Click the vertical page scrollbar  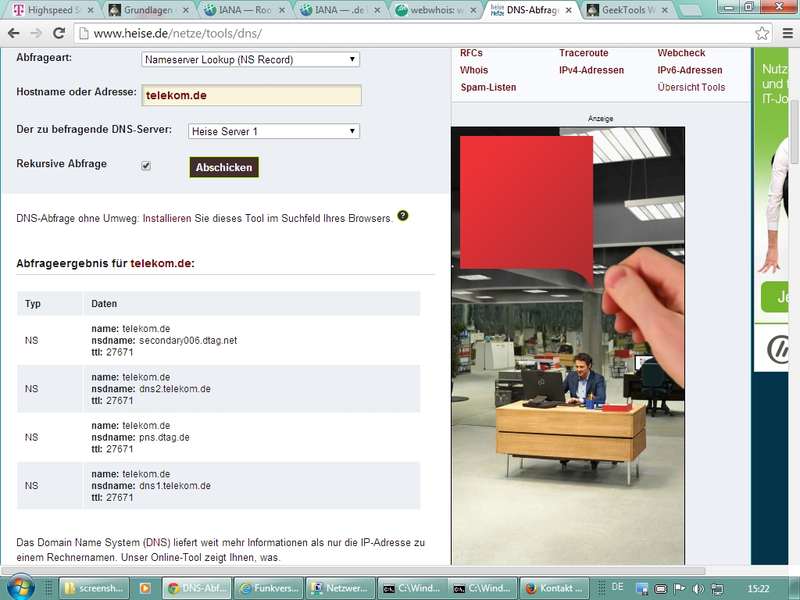point(794,132)
